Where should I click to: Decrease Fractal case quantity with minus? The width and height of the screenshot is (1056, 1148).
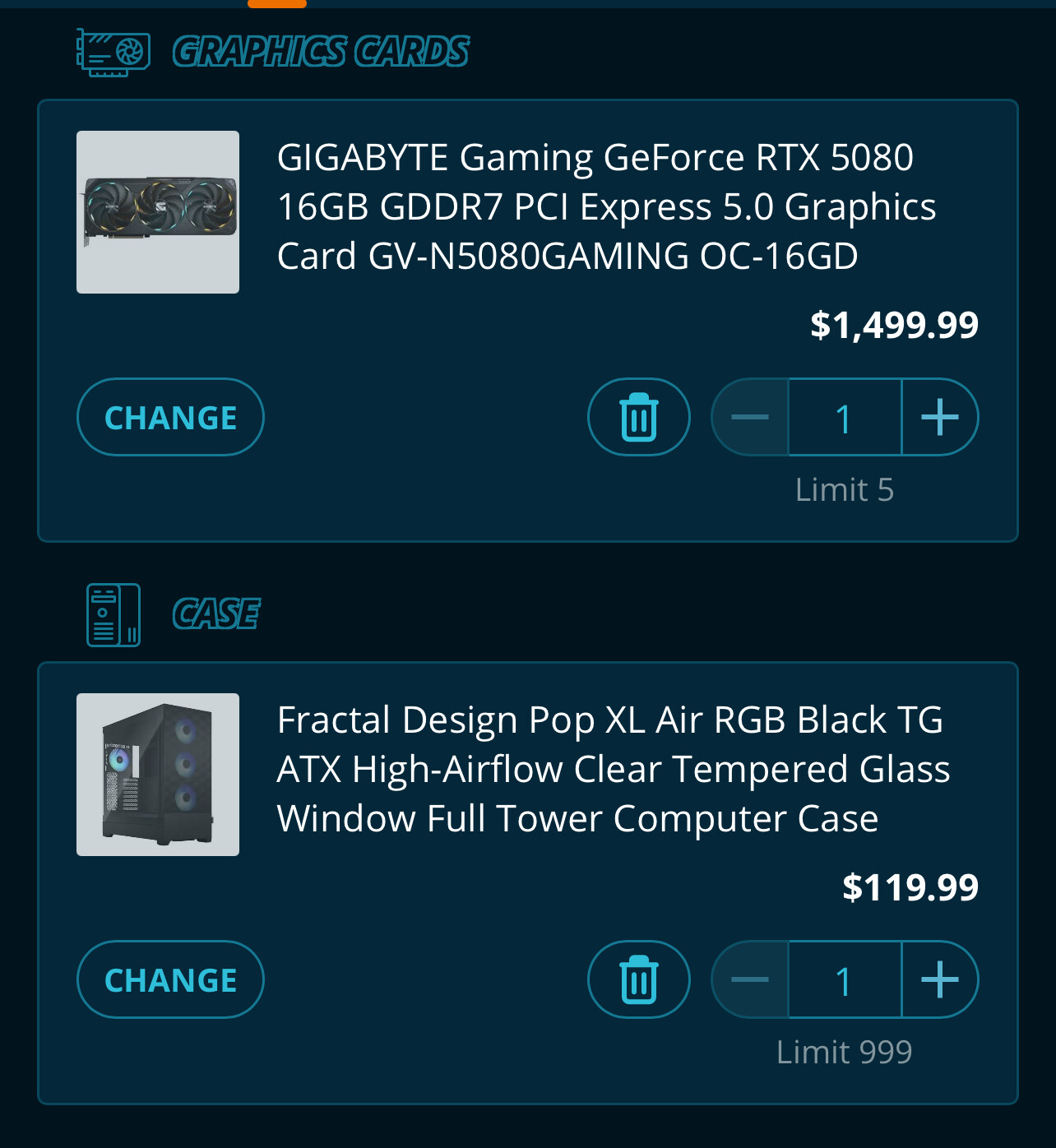point(750,979)
